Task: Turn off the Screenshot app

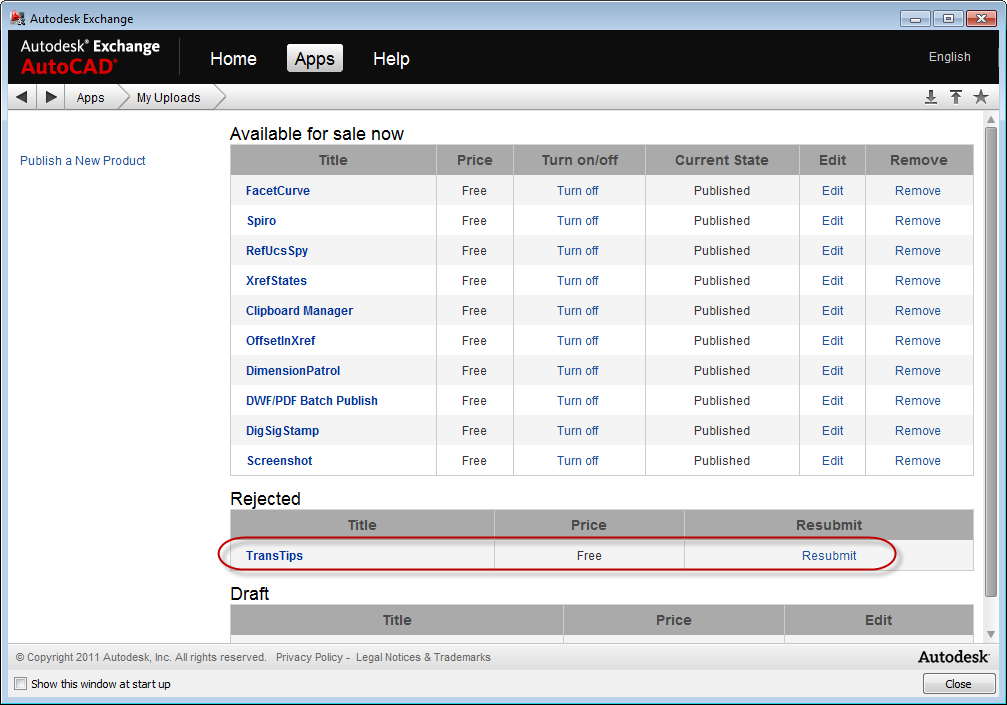Action: (x=577, y=461)
